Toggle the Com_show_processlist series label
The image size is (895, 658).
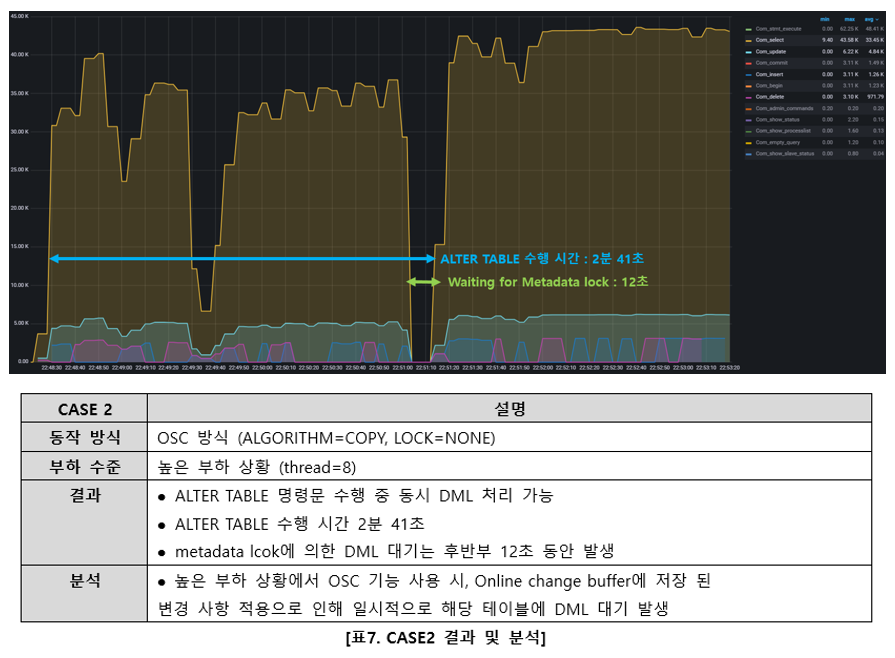coord(783,131)
